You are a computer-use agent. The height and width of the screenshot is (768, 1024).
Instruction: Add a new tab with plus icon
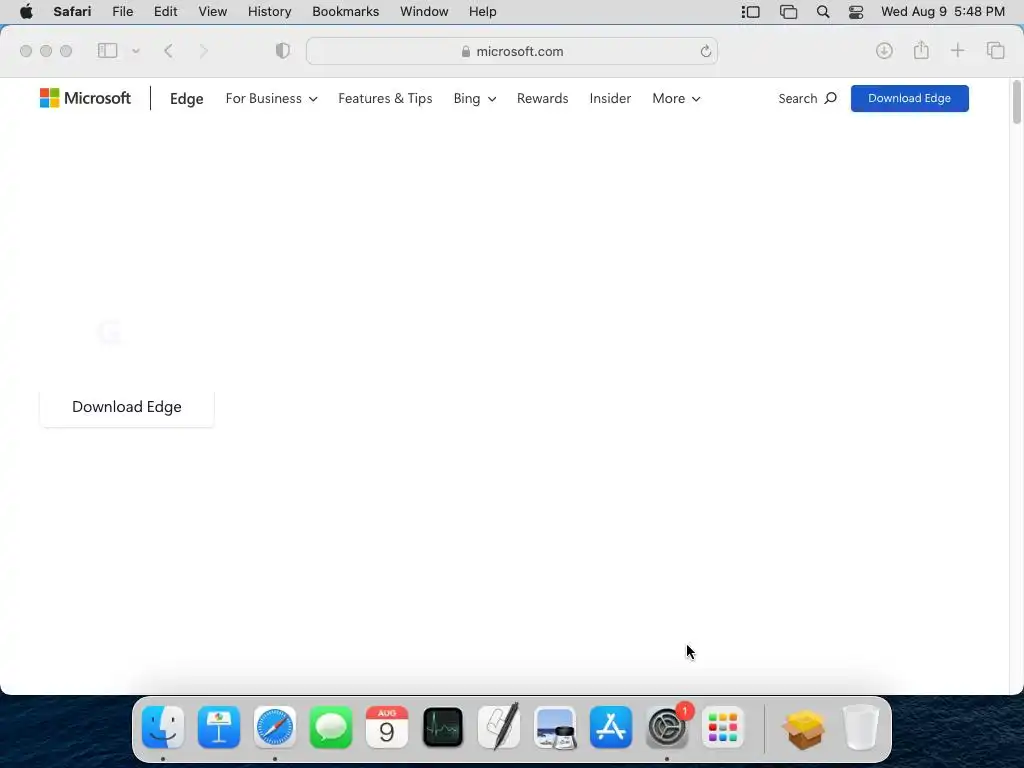957,50
